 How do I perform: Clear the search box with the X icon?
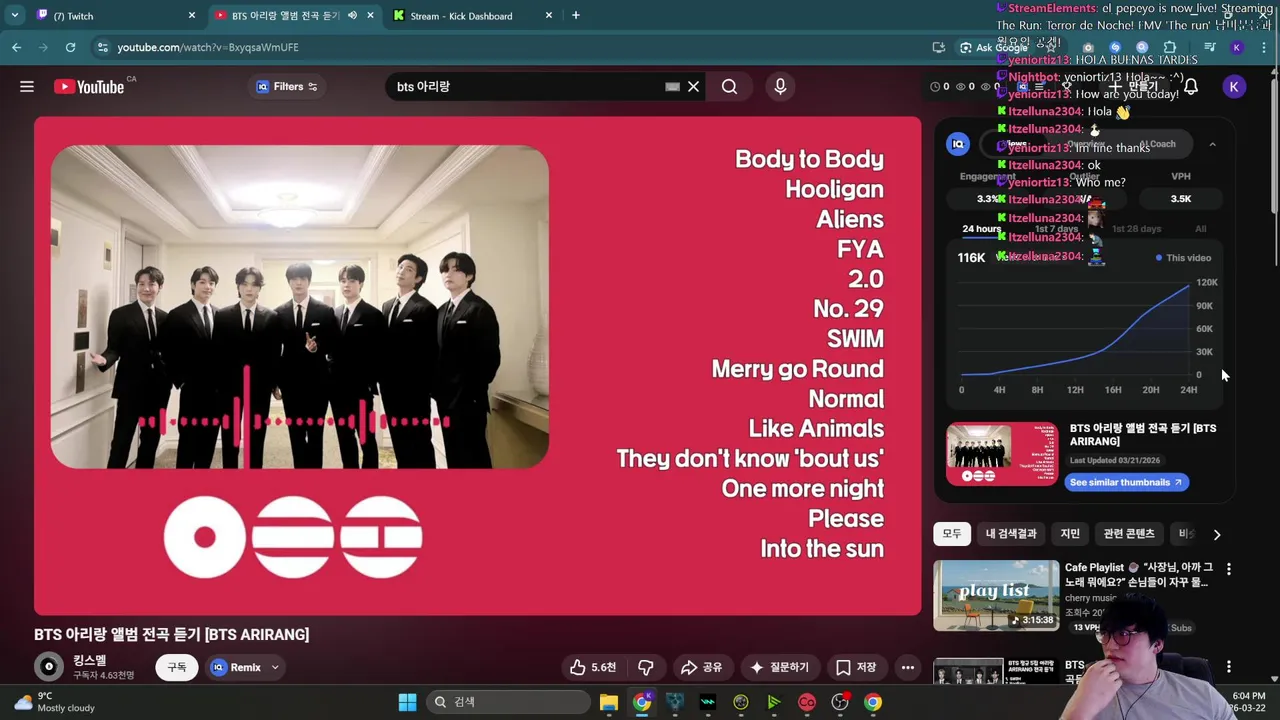(x=693, y=87)
